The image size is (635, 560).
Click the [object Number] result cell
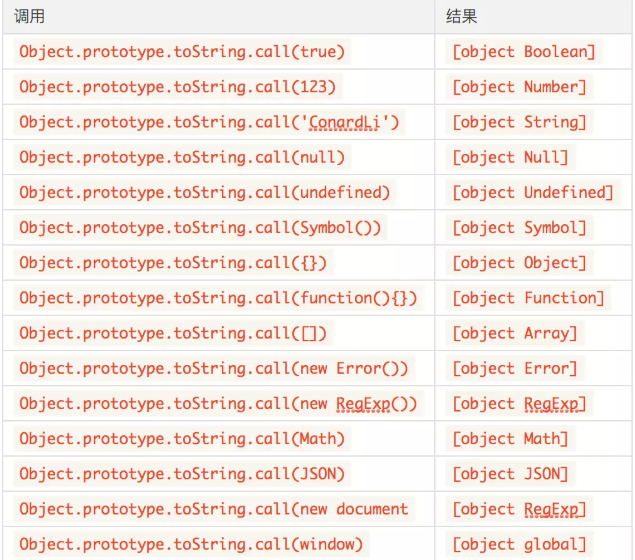[x=519, y=87]
